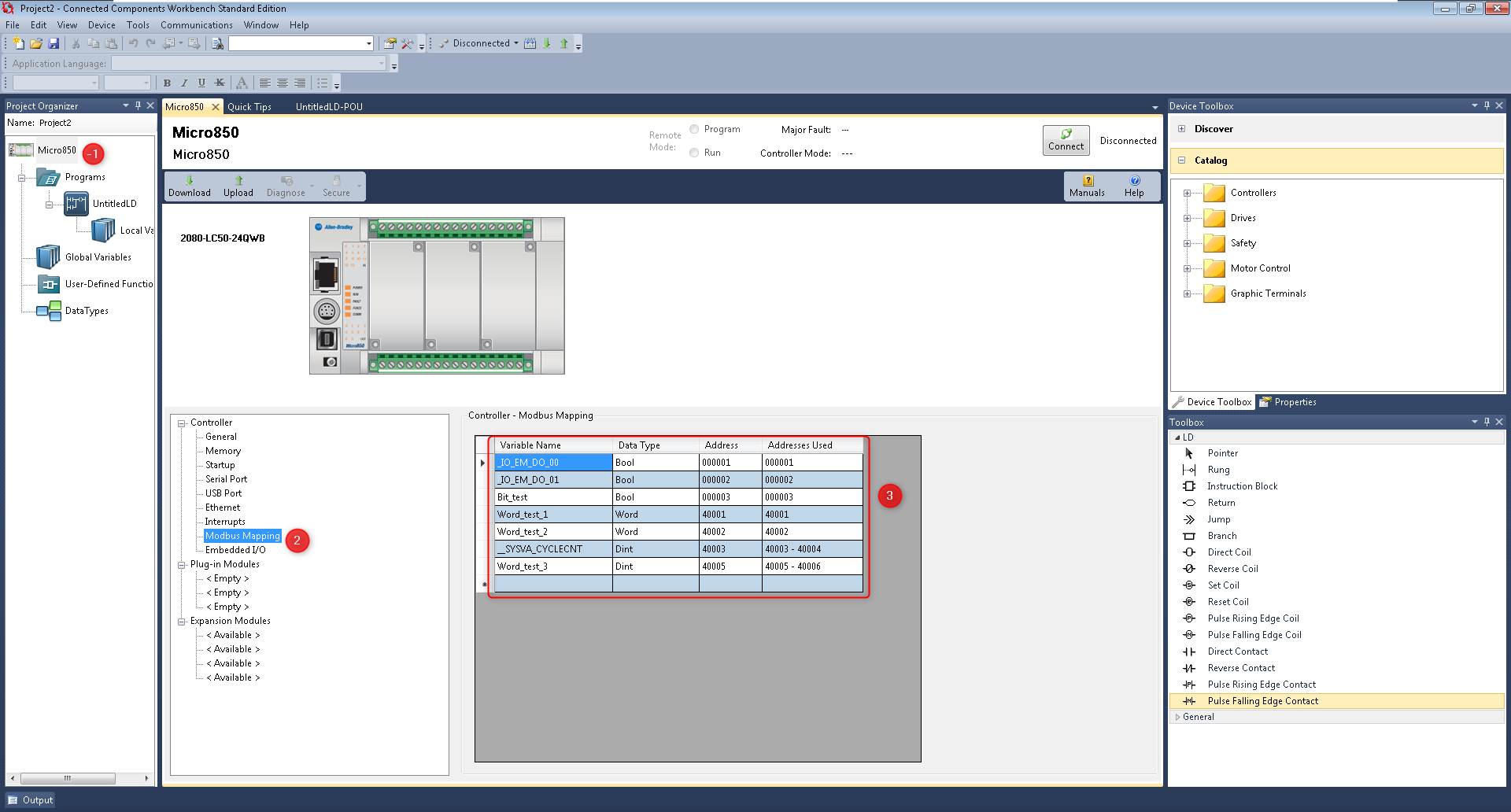Image resolution: width=1511 pixels, height=812 pixels.
Task: Click the Undo arrow icon
Action: (133, 43)
